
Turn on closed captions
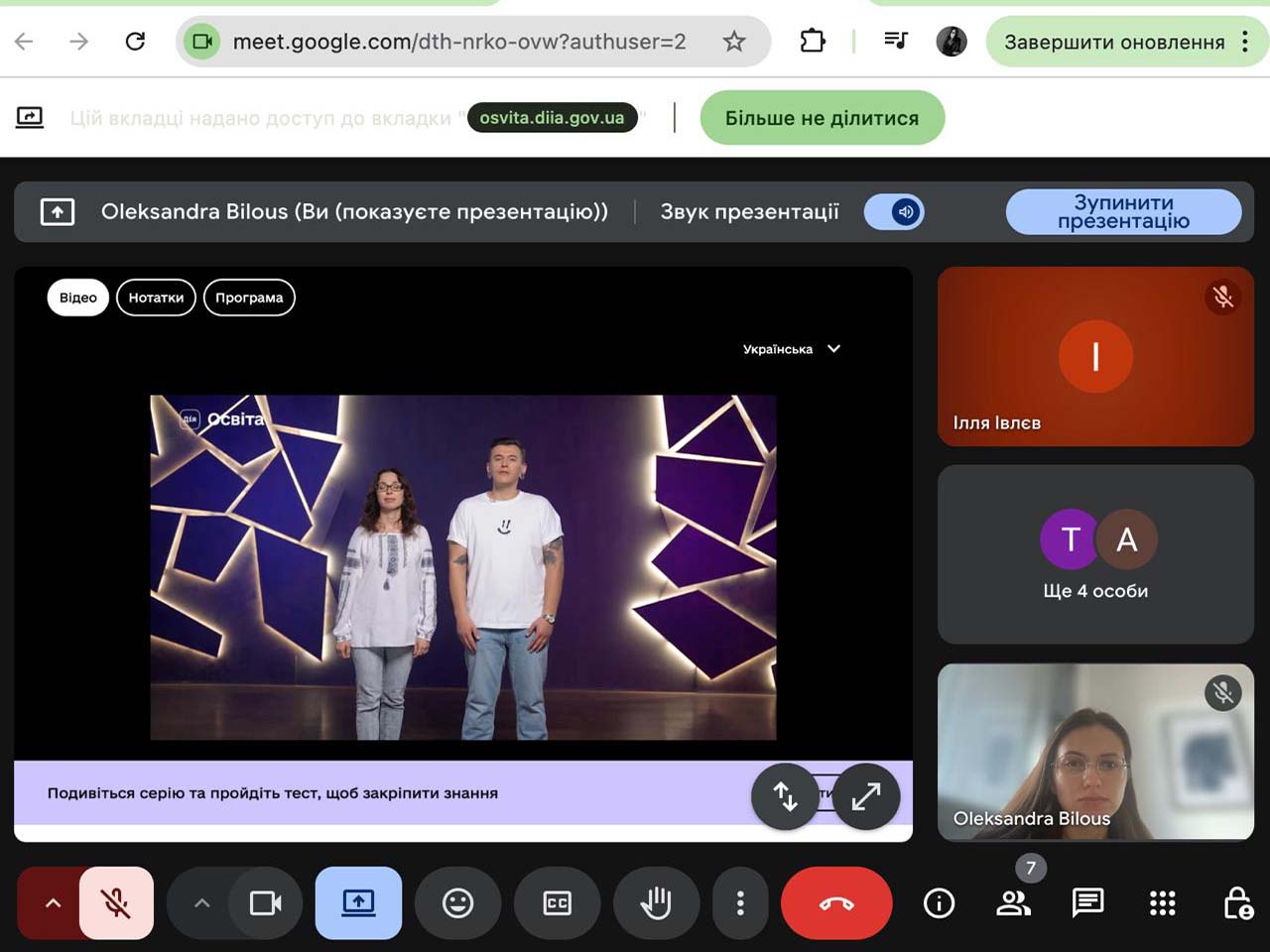(x=557, y=903)
